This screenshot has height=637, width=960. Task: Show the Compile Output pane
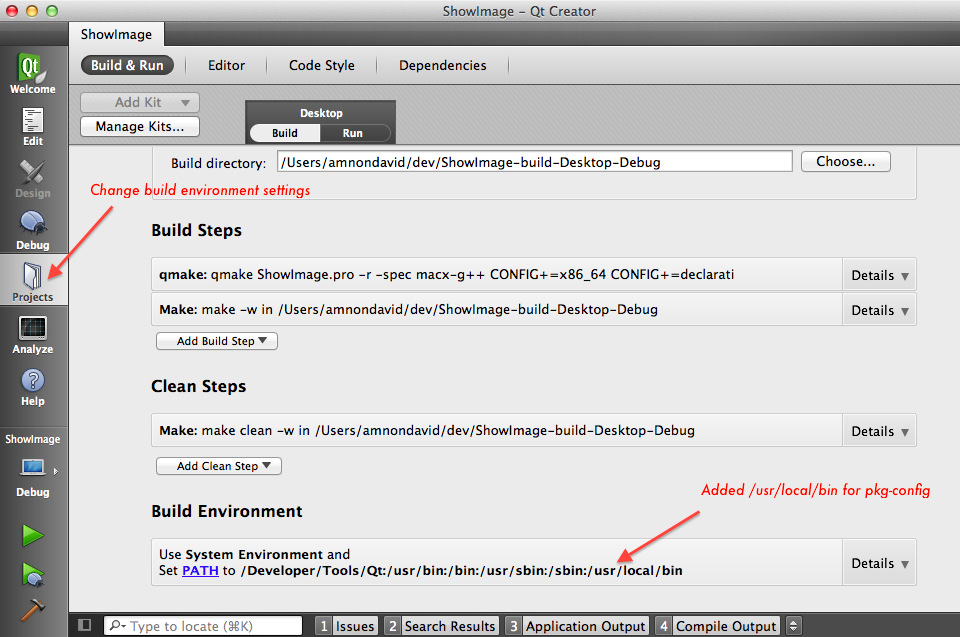click(718, 626)
